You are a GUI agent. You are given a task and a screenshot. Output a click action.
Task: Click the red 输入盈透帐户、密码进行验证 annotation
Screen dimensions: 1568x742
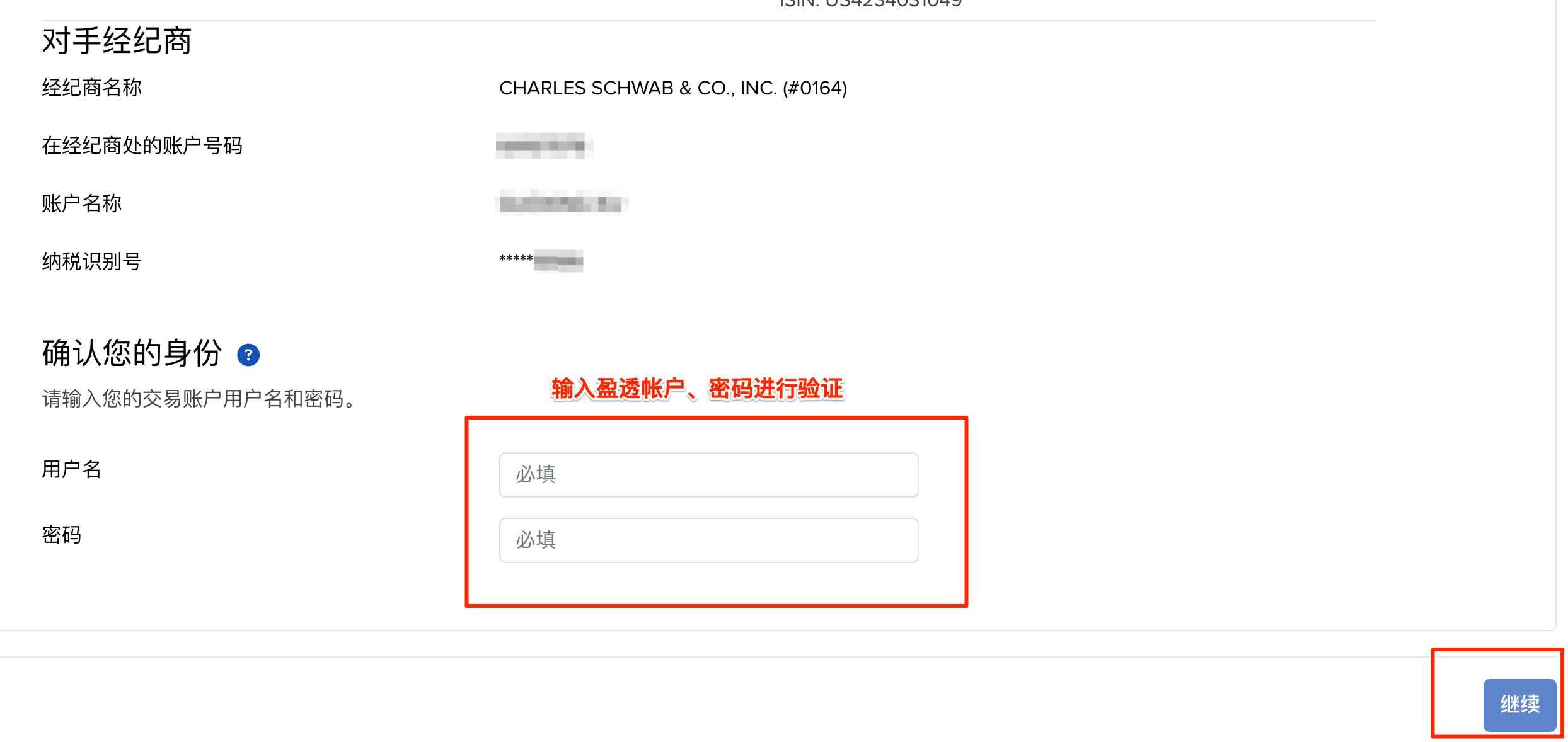[x=698, y=389]
